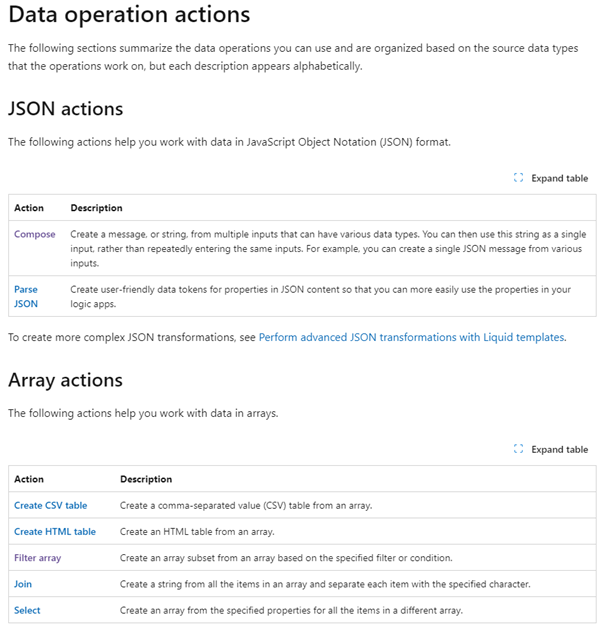Go to the Filter array action
Image resolution: width=600 pixels, height=626 pixels.
click(38, 558)
